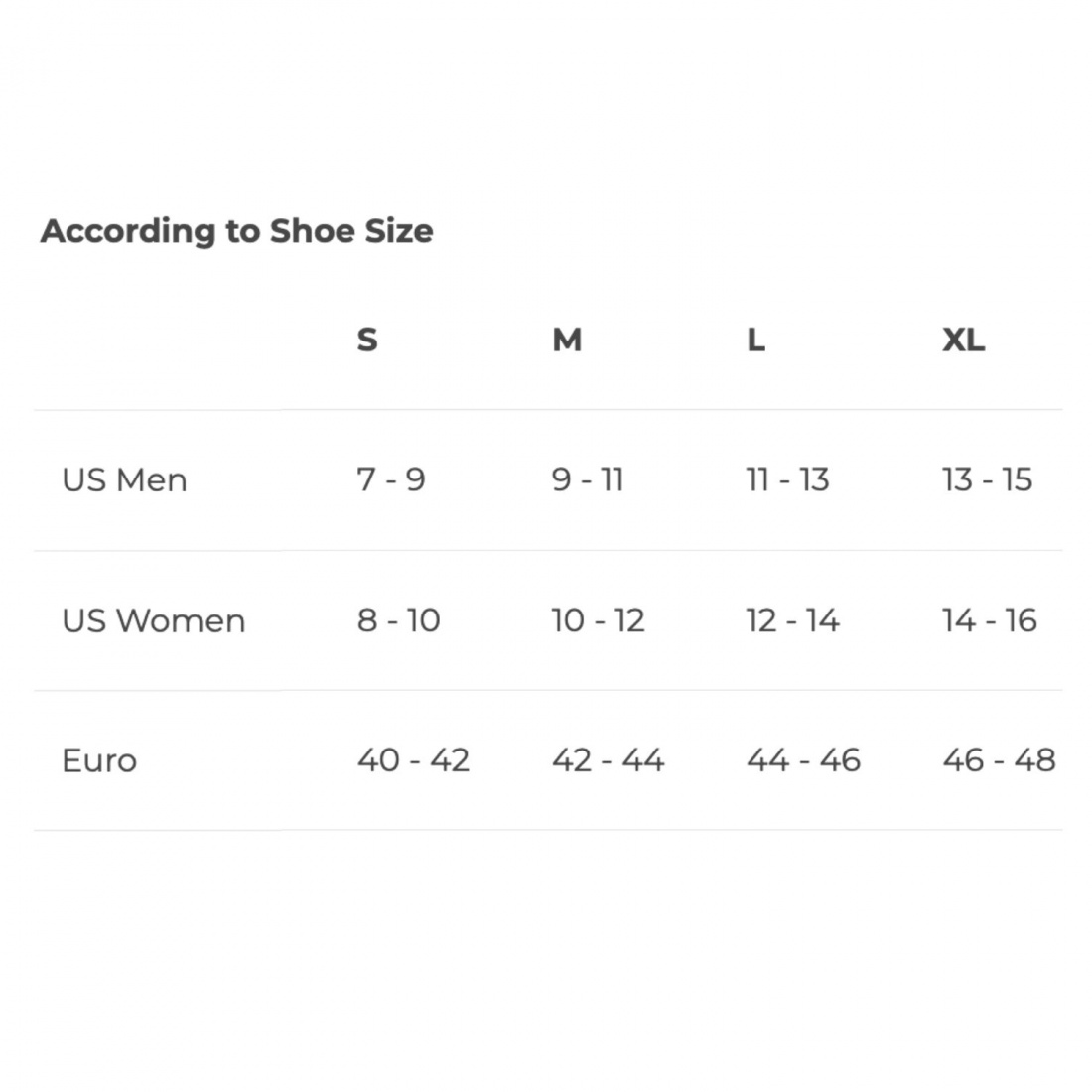Select the M size column header
Screen dimensions: 1092x1092
(x=567, y=340)
